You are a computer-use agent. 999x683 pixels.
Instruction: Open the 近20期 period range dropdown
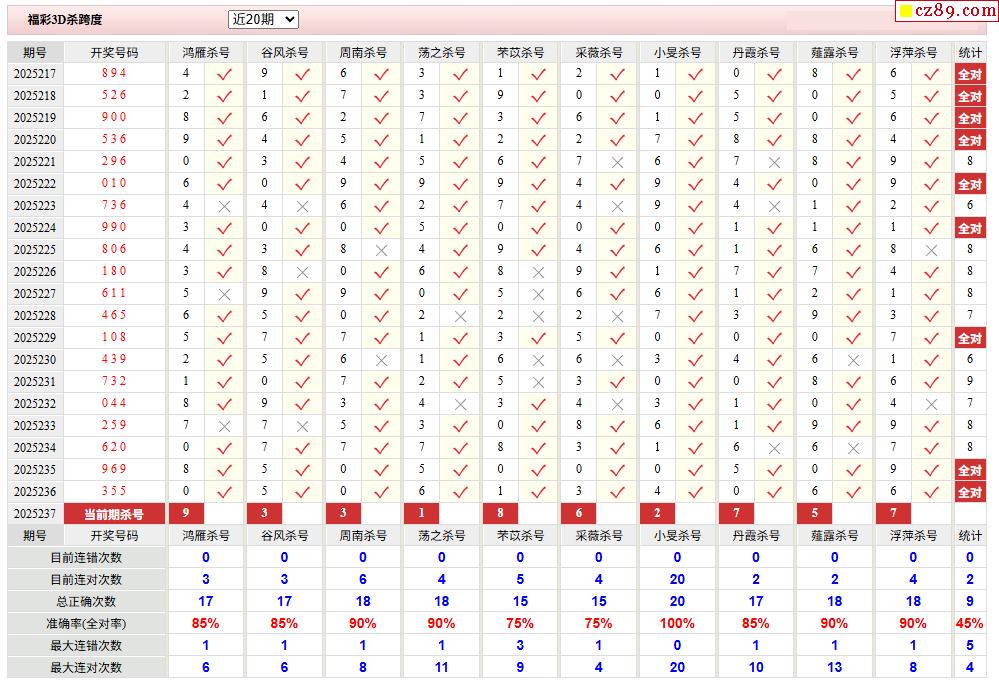click(x=263, y=20)
